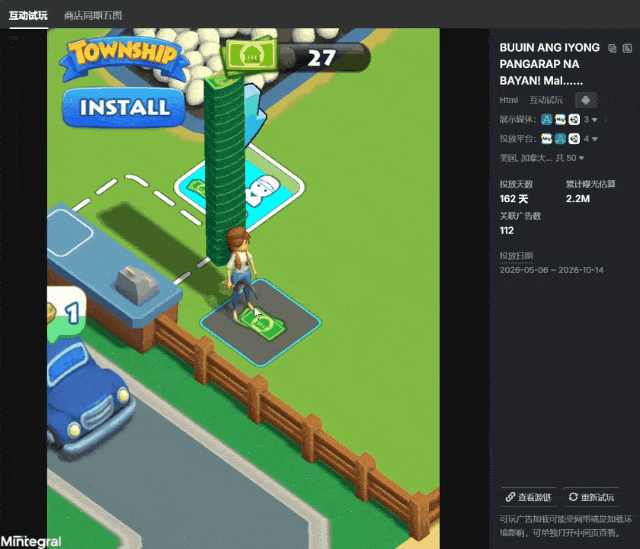
Task: Open the 商店同期五图 tab
Action: coord(93,16)
